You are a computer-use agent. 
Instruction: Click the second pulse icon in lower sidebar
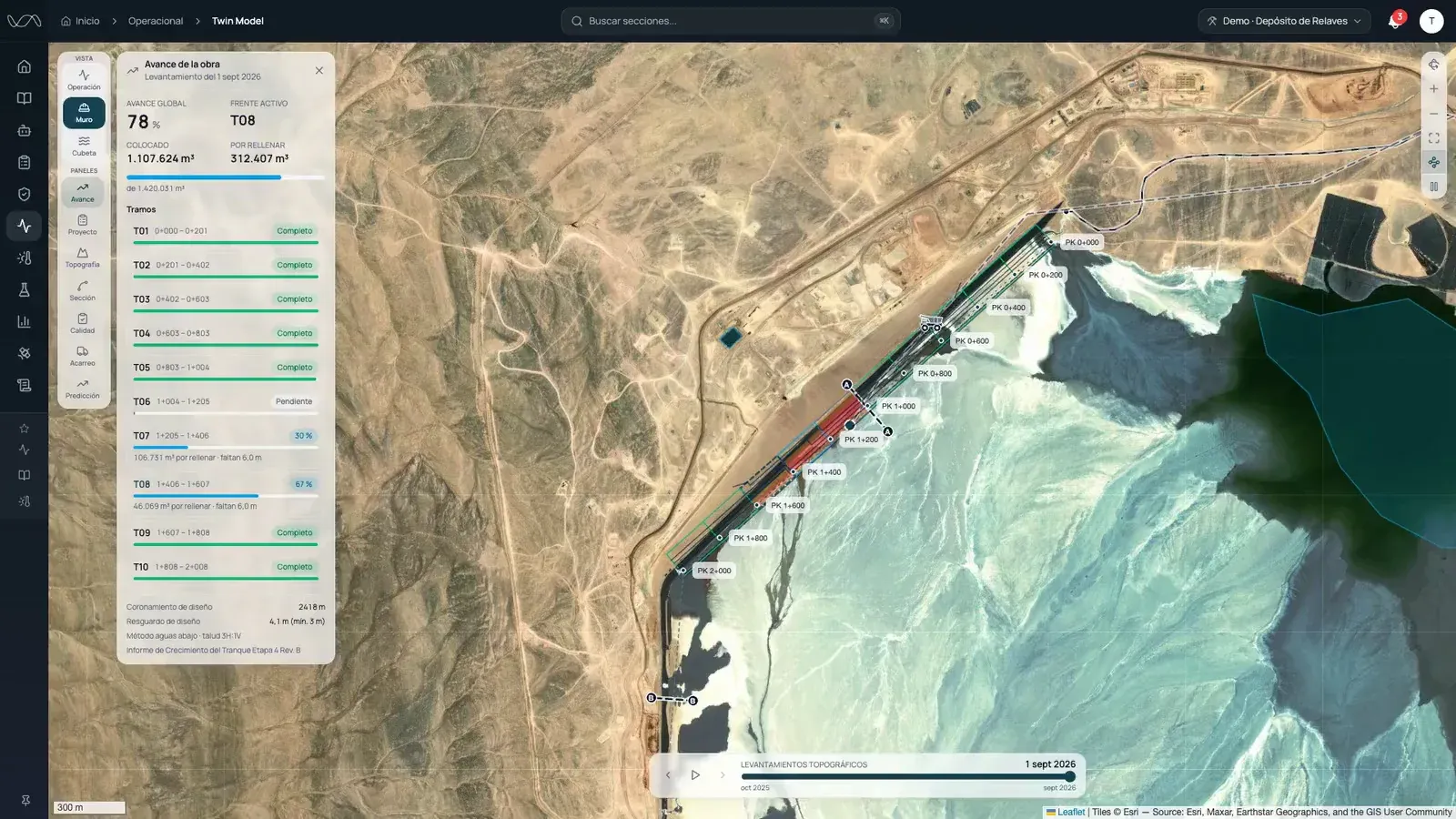[x=25, y=450]
